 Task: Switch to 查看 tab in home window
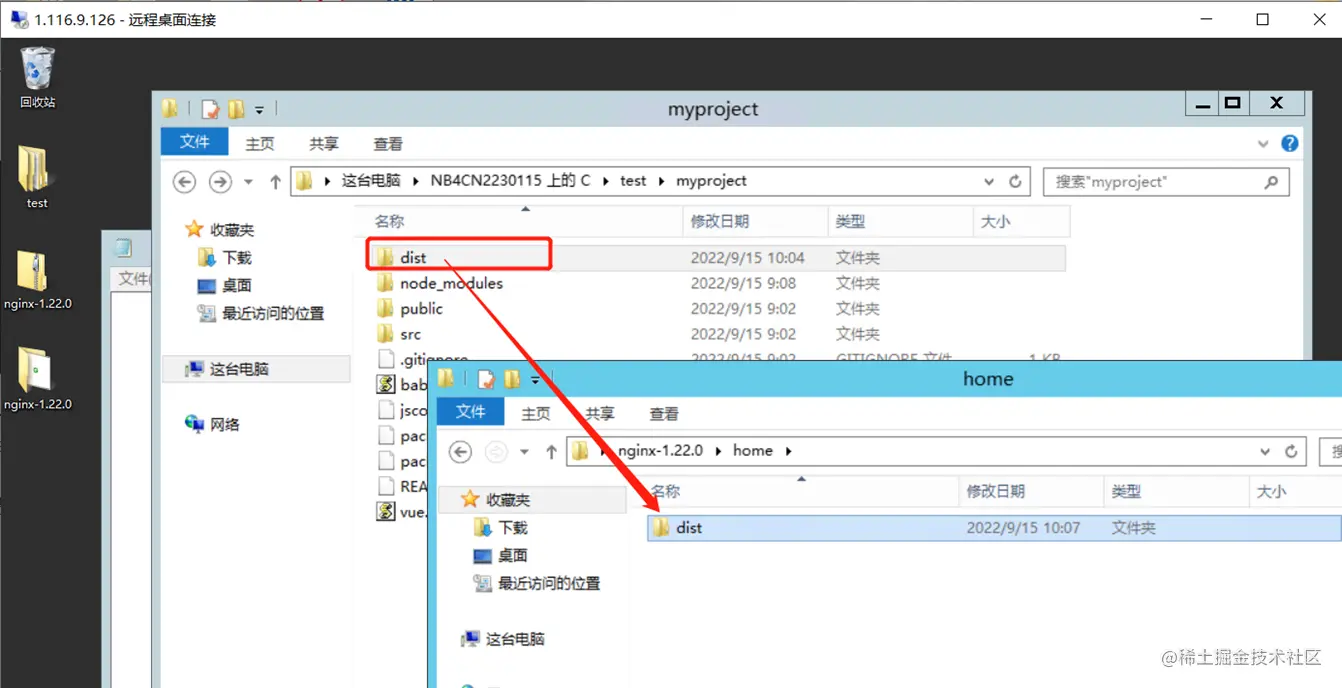point(664,414)
